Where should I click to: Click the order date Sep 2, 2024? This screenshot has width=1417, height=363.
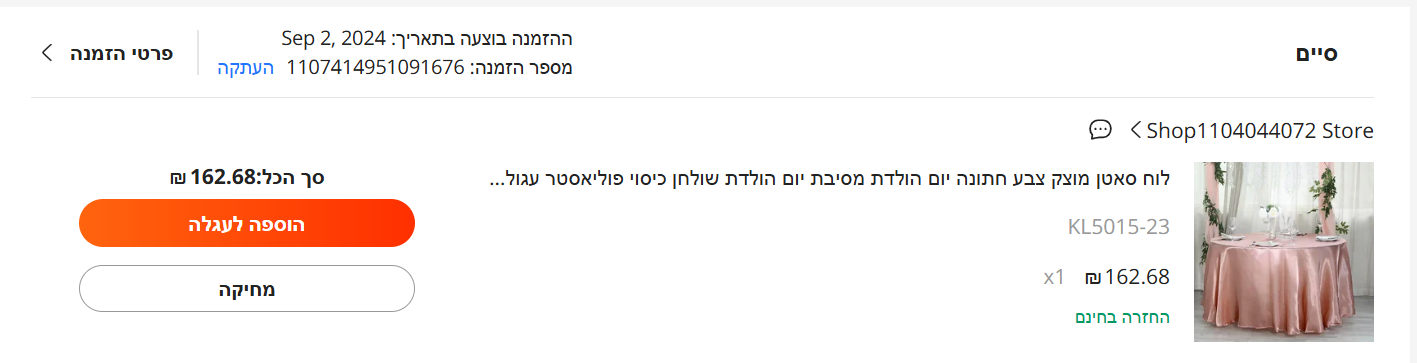click(x=333, y=39)
